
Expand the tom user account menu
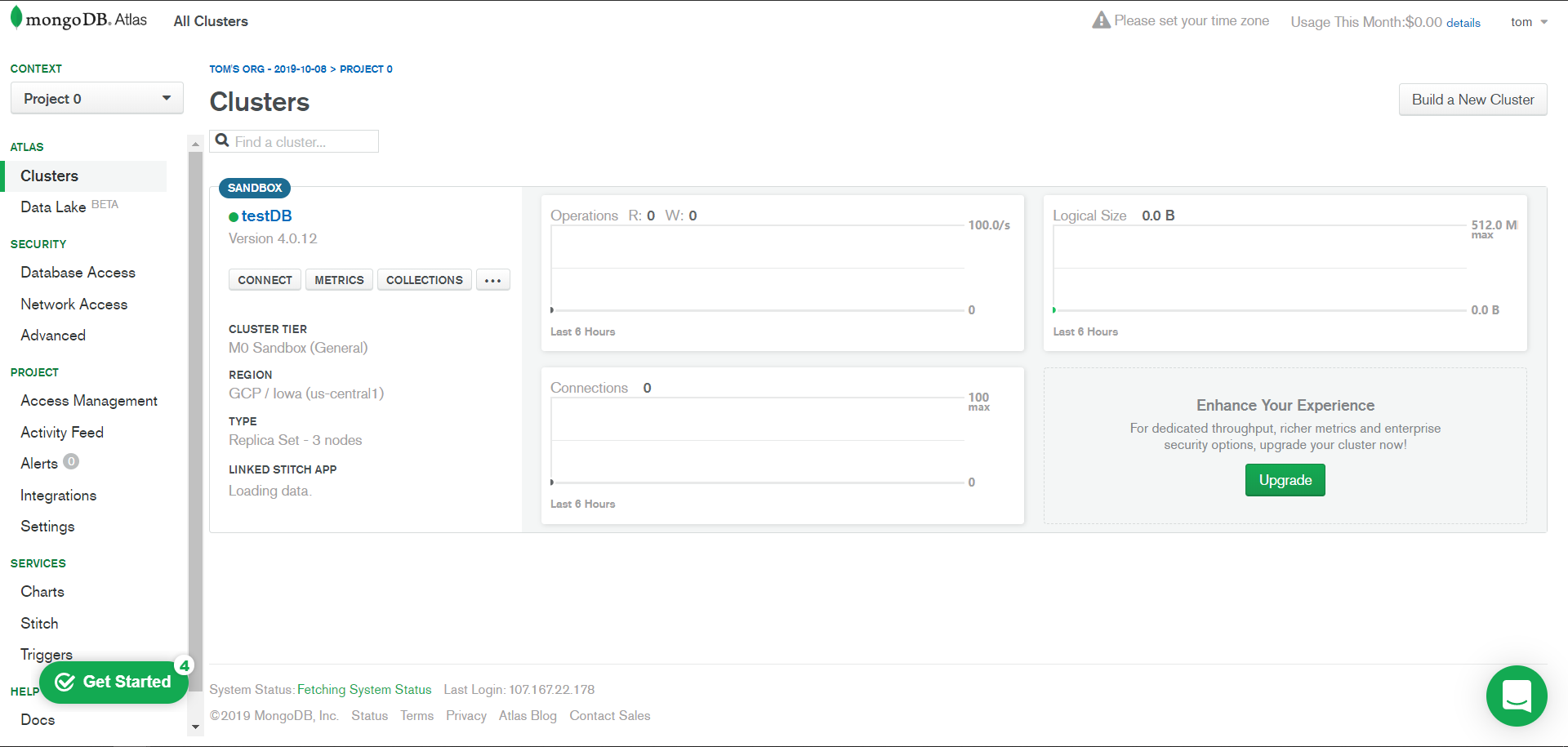tap(1529, 22)
